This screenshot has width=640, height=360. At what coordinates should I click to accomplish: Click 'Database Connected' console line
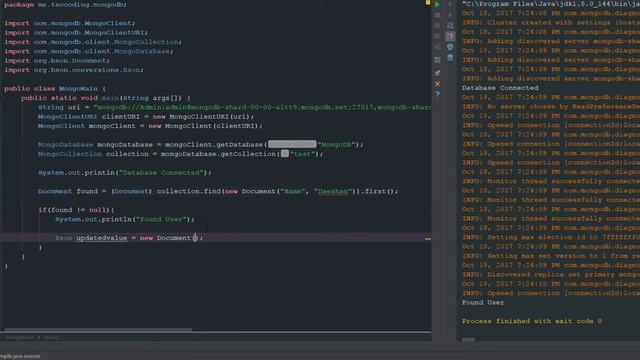click(500, 88)
